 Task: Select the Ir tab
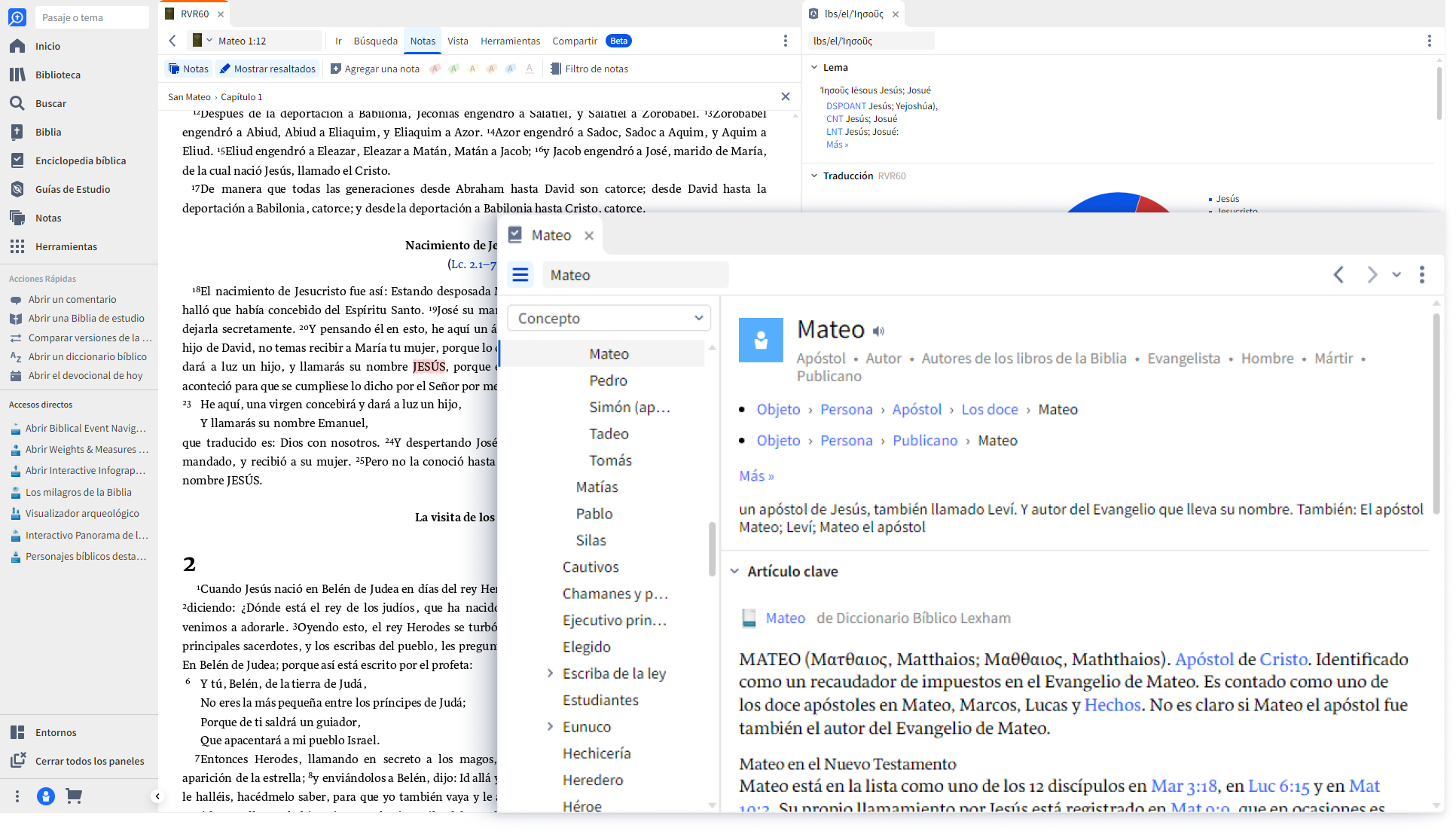338,41
